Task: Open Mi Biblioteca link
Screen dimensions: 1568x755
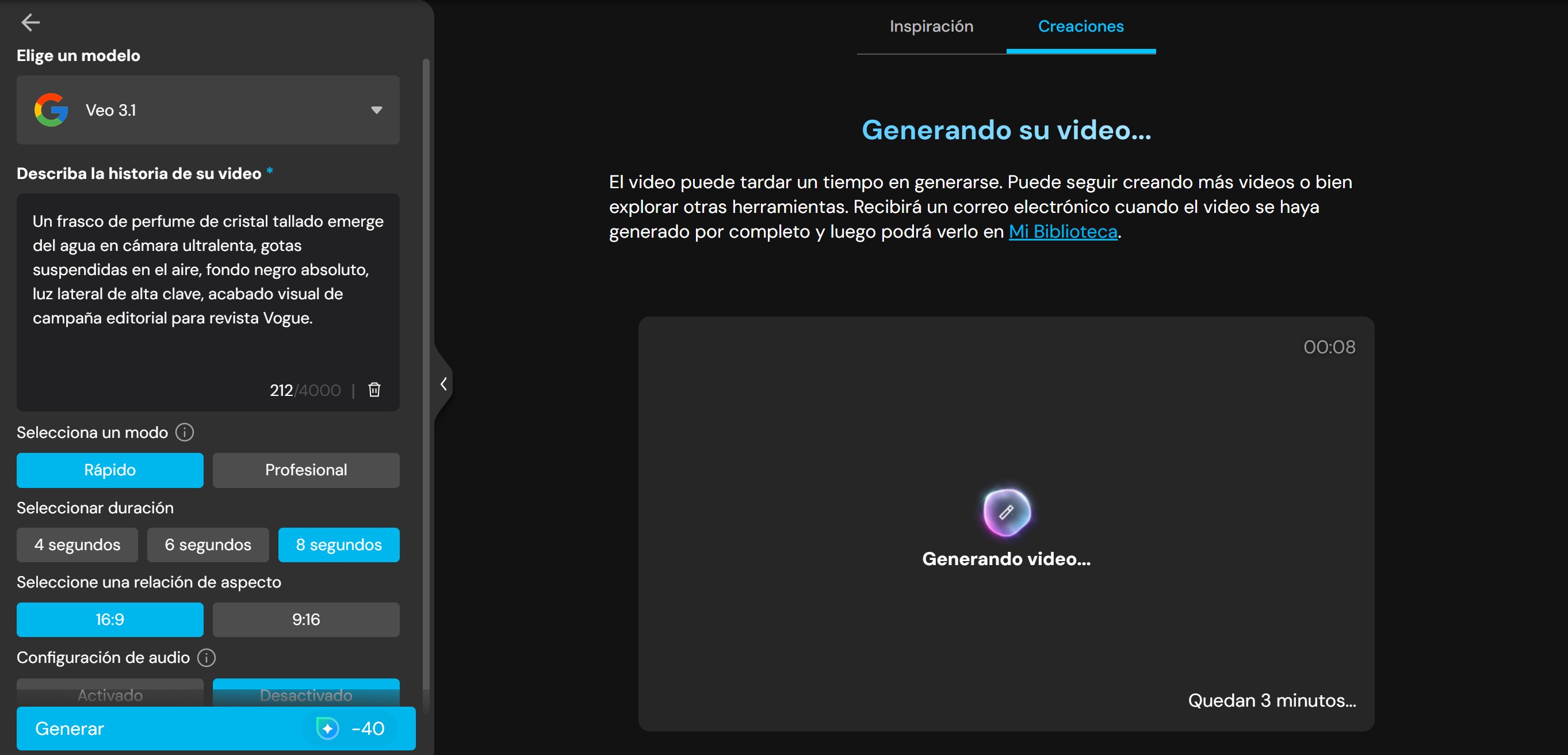Action: pyautogui.click(x=1063, y=231)
